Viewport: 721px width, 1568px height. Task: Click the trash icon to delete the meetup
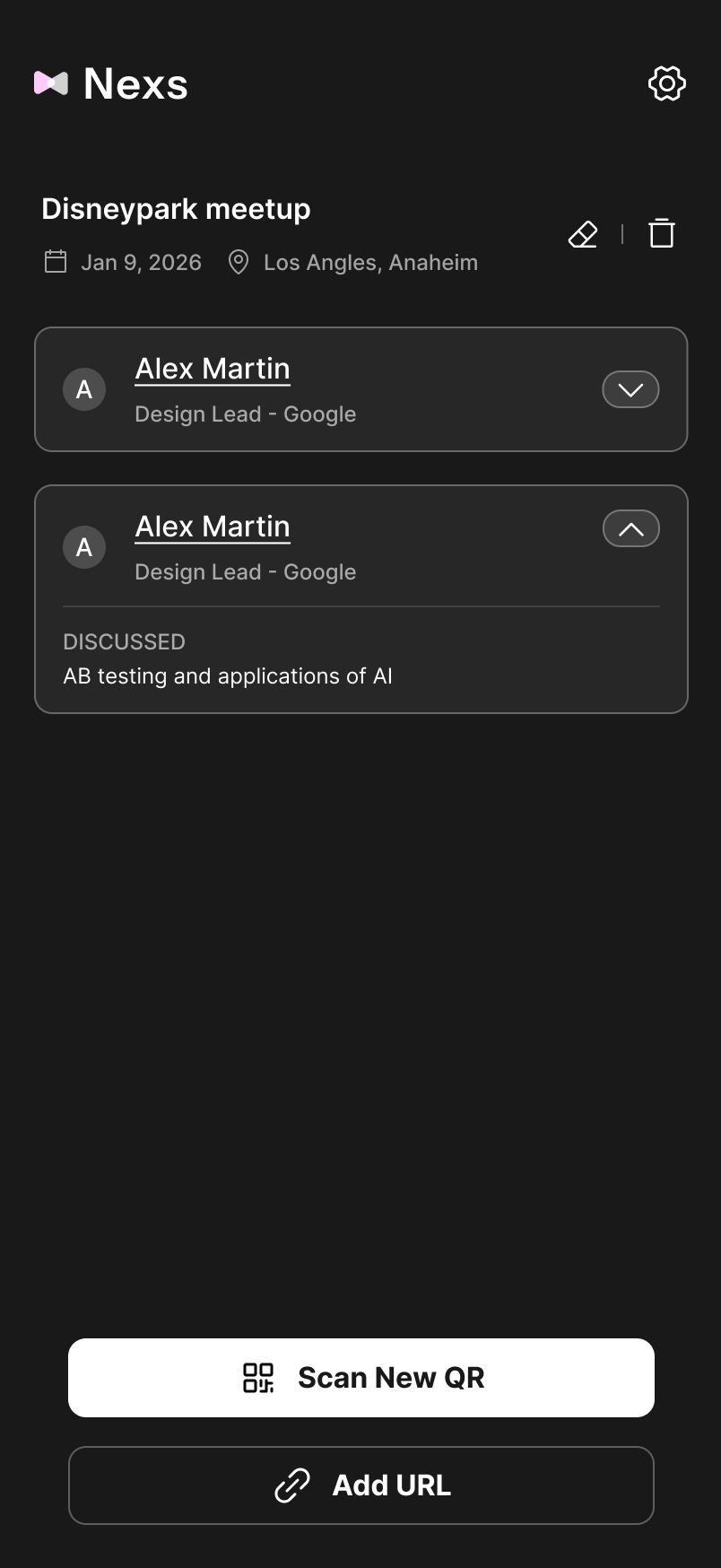tap(662, 232)
